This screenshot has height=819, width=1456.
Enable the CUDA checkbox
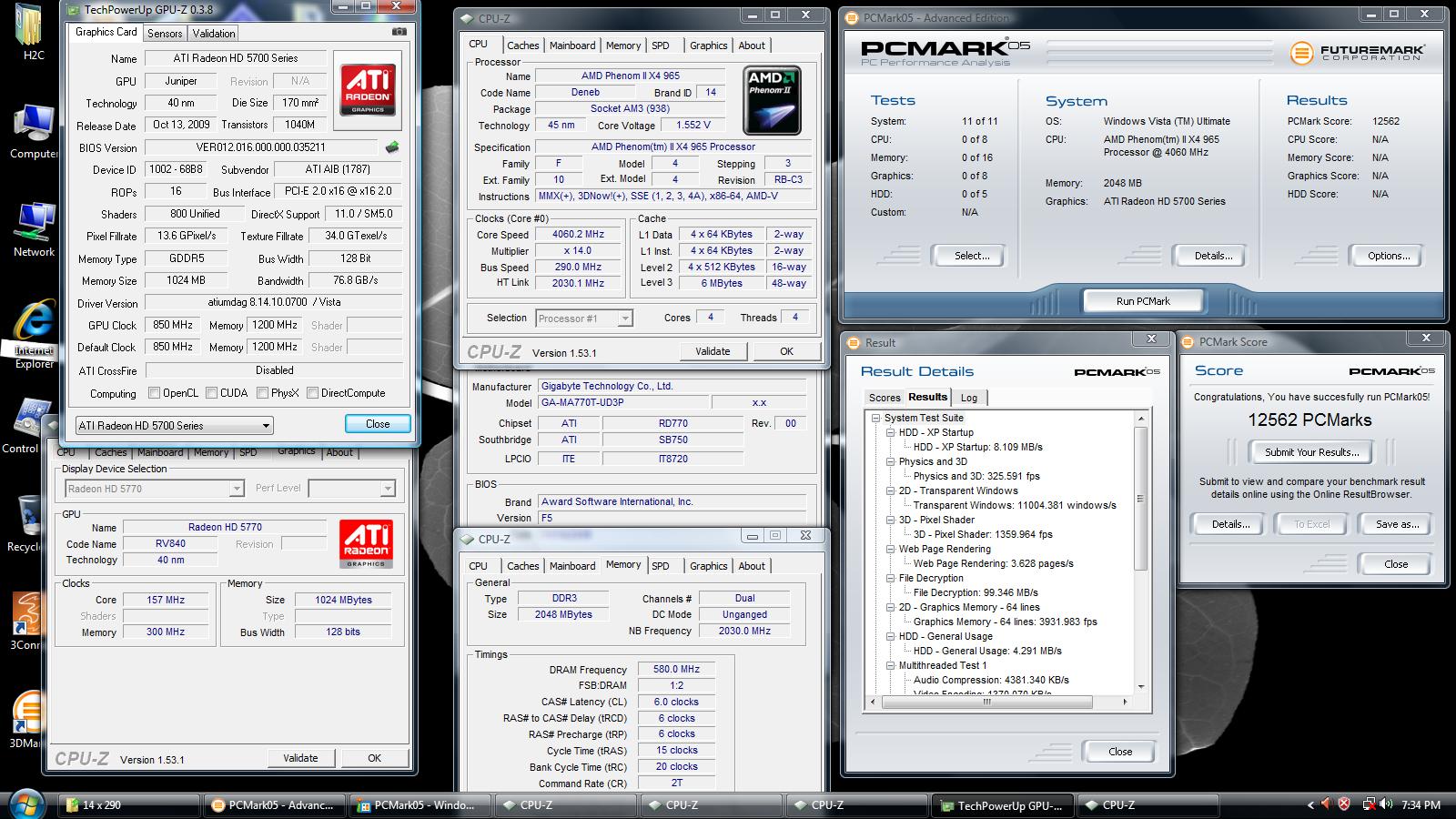[211, 393]
